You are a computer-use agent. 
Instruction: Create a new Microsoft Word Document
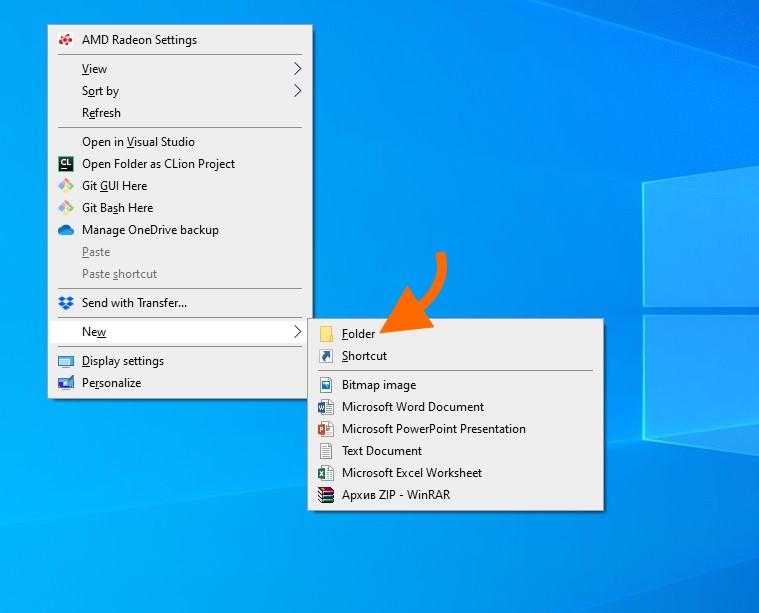(455, 407)
